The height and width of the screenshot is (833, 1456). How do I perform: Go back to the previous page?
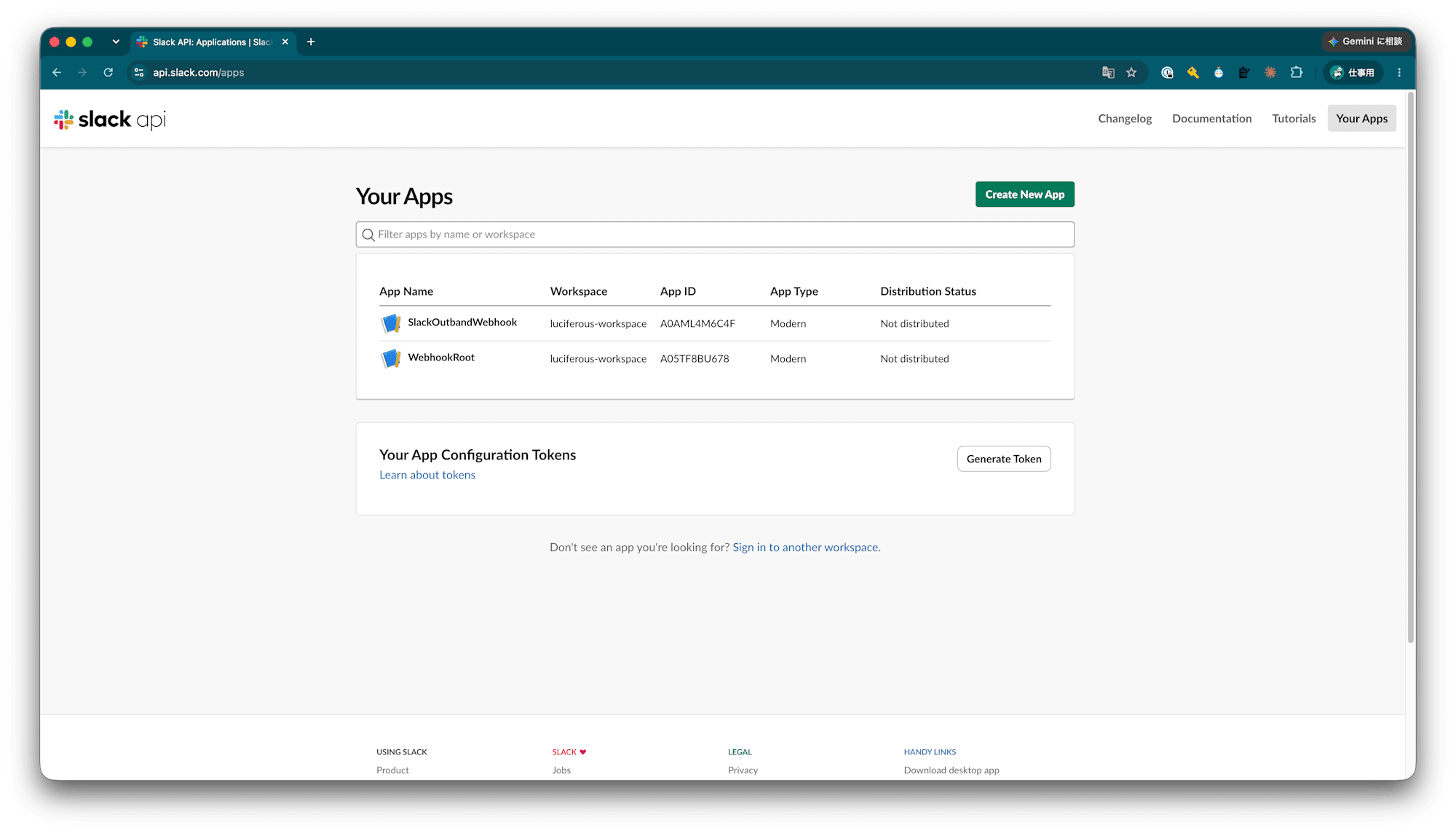[x=57, y=73]
